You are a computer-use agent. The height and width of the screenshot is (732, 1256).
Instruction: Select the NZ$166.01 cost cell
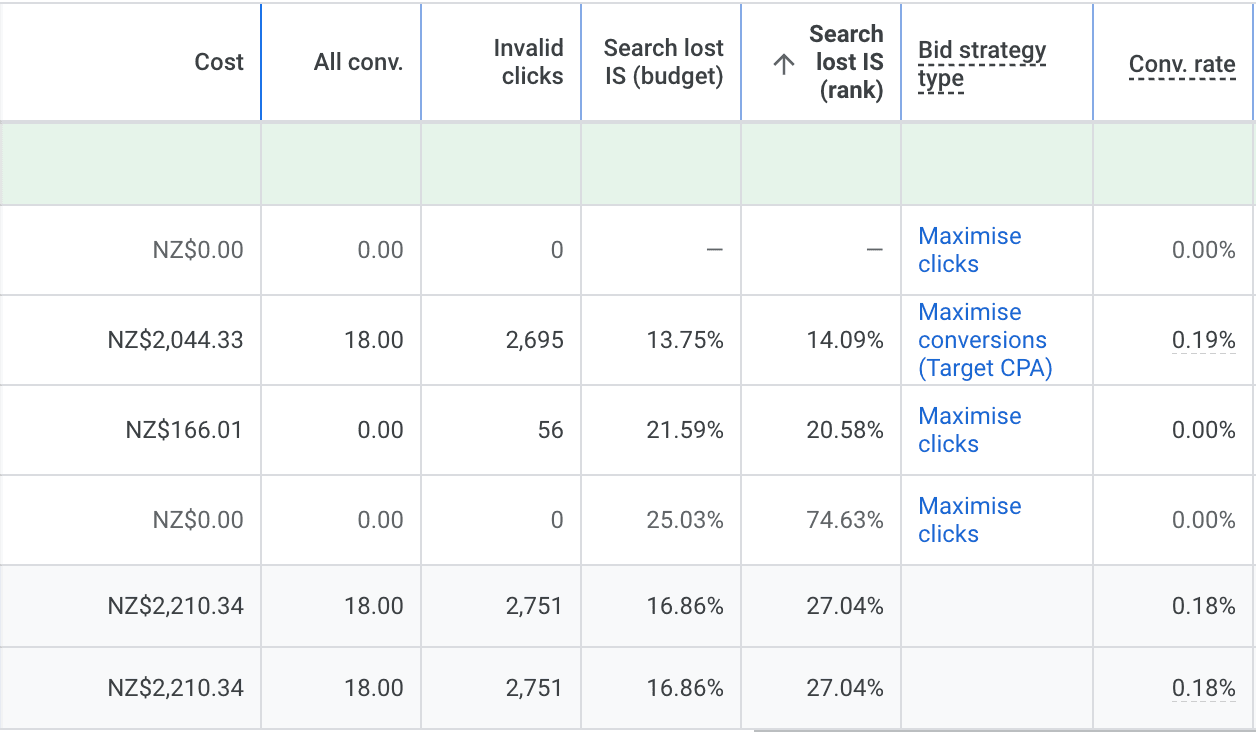(184, 430)
